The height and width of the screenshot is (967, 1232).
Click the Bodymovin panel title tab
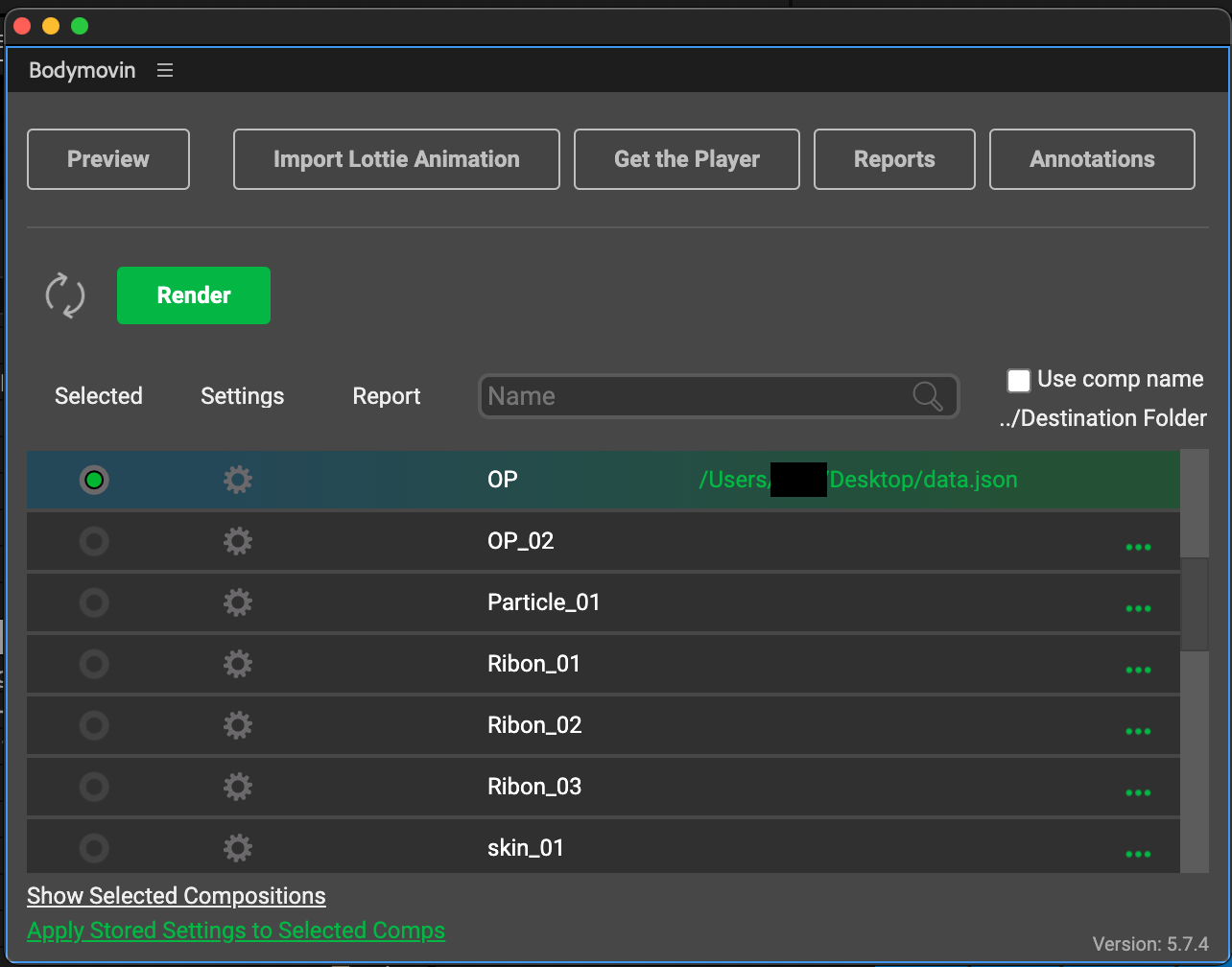83,70
